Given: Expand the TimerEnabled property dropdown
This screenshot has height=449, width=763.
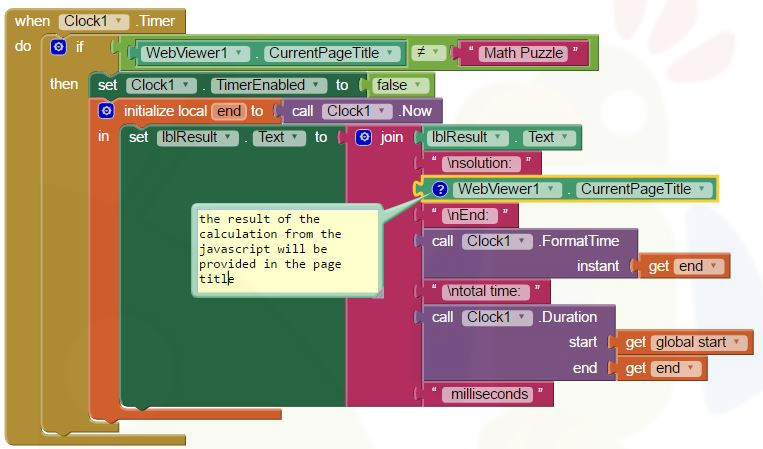Looking at the screenshot, I should coord(269,85).
